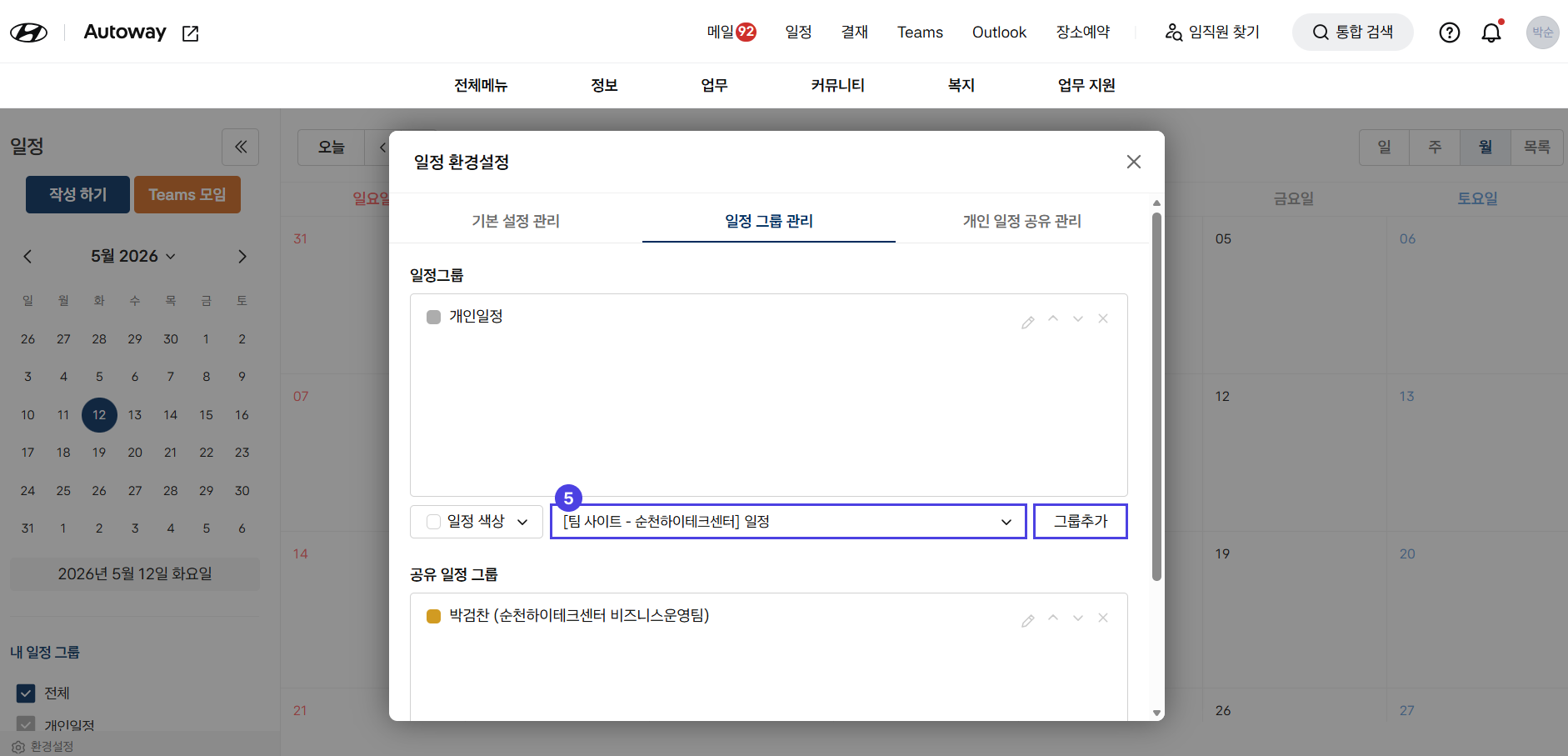Click the Teams 모임 button
This screenshot has width=1568, height=756.
187,194
